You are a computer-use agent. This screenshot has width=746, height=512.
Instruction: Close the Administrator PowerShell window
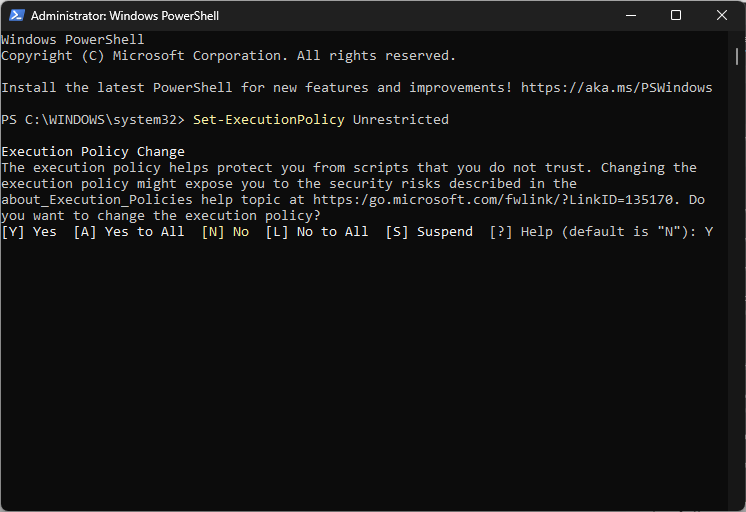point(721,15)
